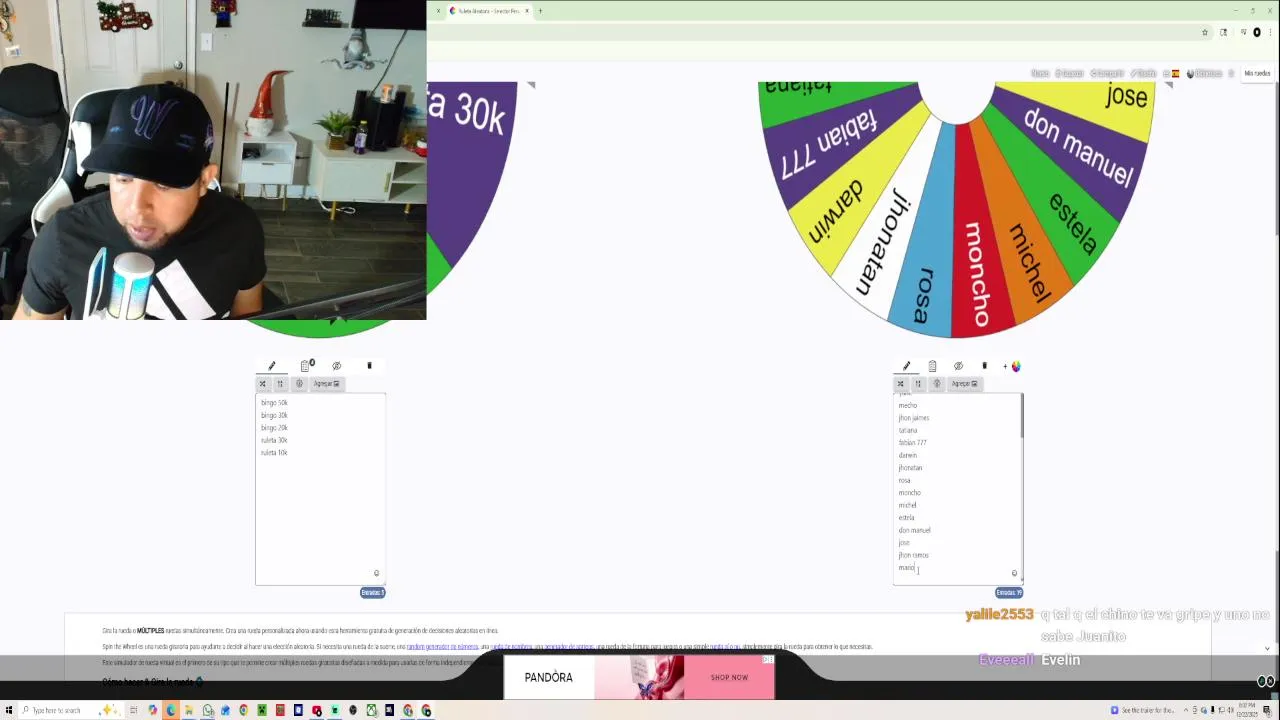
Task: Open the Windows Start menu
Action: coord(9,710)
